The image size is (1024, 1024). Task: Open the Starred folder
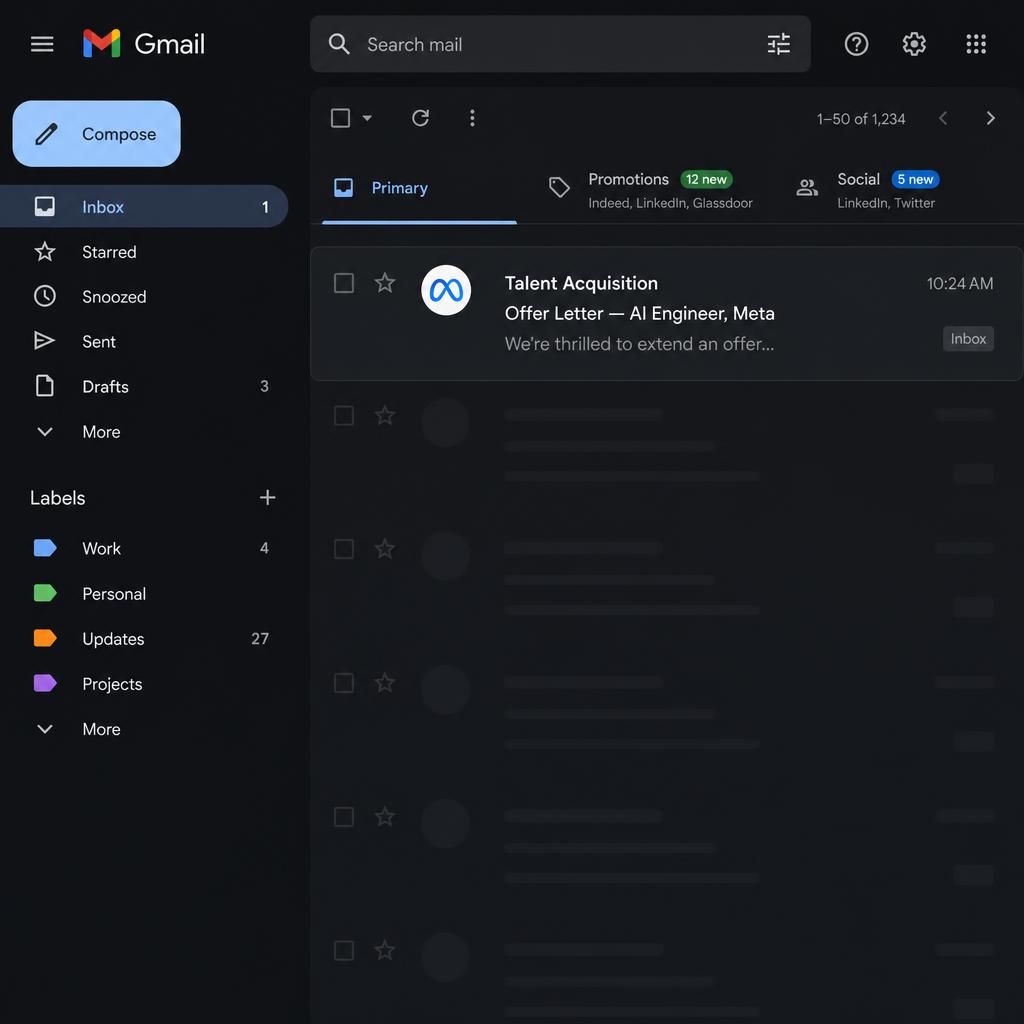pyautogui.click(x=144, y=251)
